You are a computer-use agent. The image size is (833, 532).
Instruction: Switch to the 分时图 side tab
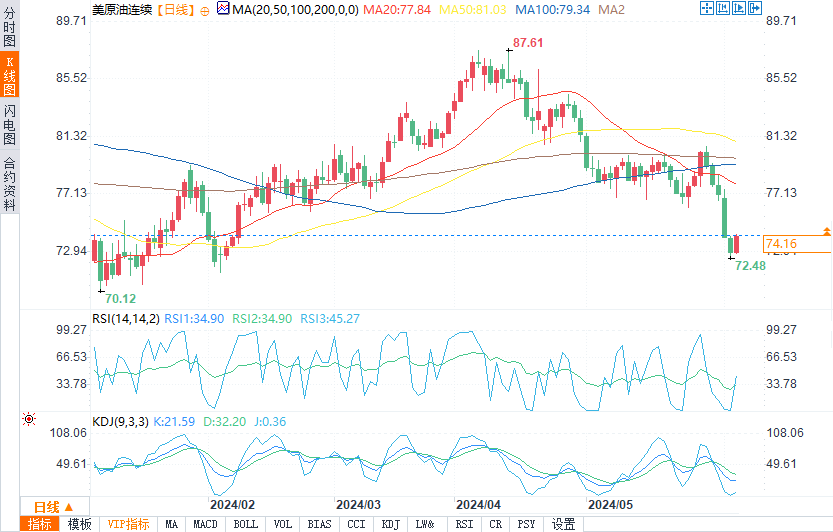click(9, 27)
